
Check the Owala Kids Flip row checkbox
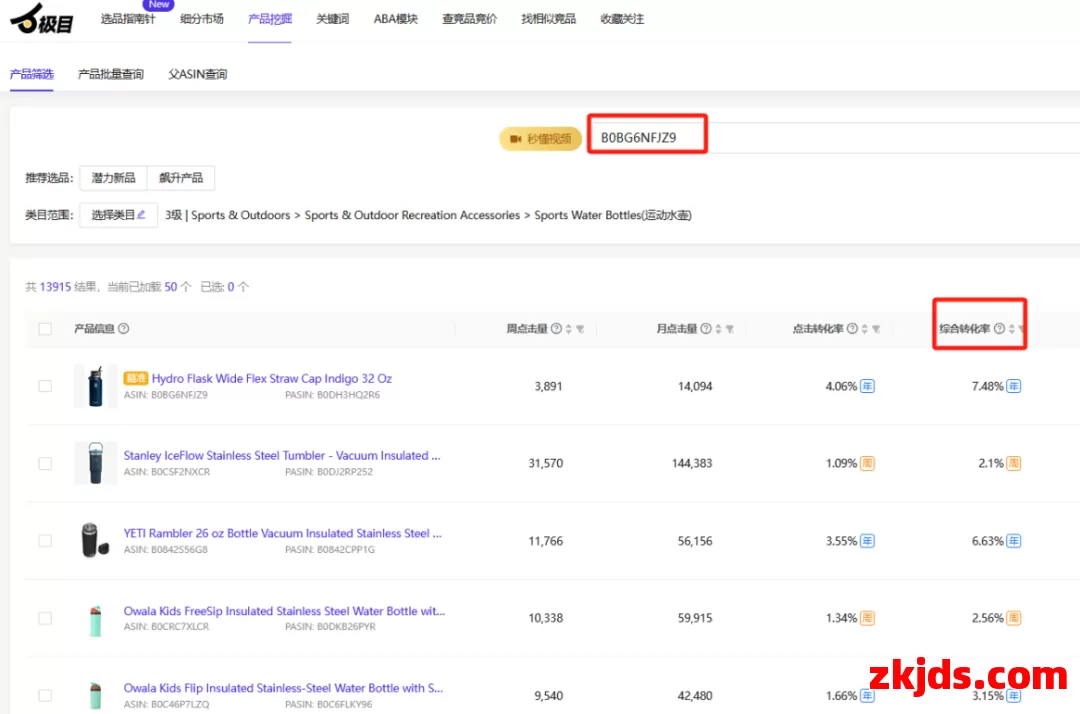tap(45, 696)
